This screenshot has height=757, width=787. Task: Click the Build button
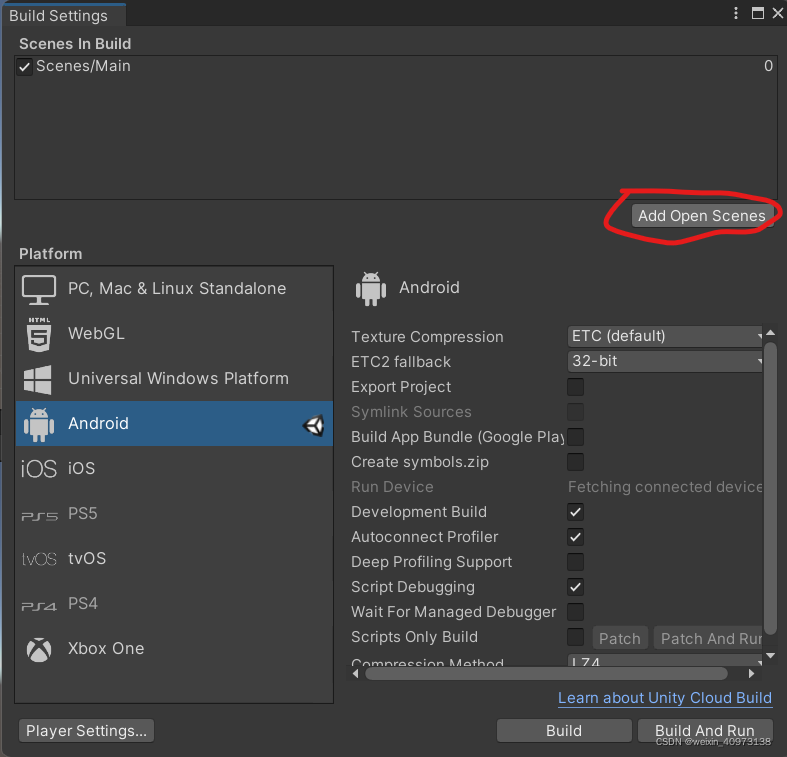point(564,730)
